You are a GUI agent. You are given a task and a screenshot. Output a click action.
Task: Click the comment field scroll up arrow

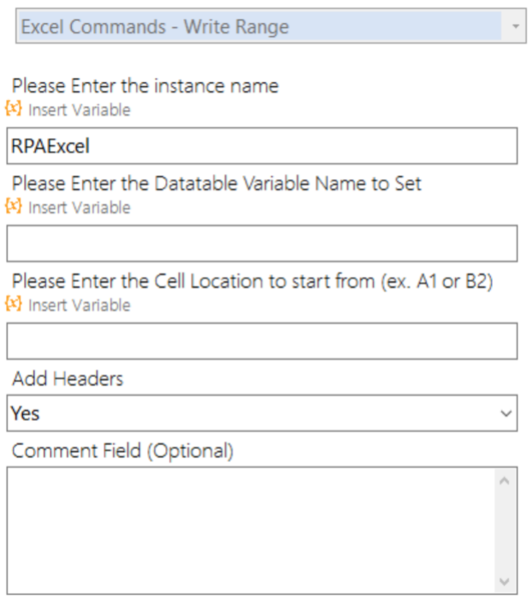pos(504,481)
